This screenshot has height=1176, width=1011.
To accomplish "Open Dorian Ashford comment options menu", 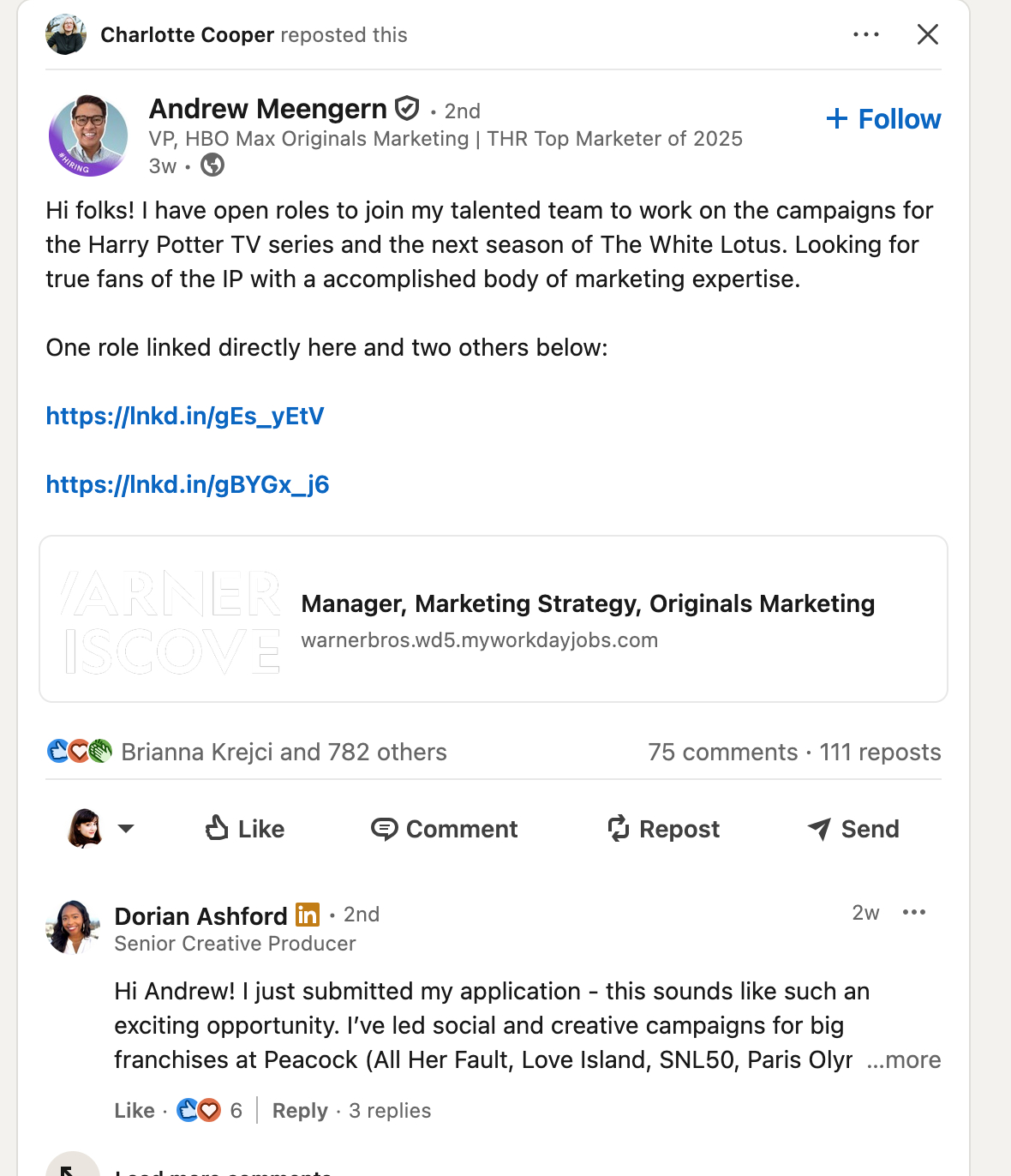I will pos(914,913).
